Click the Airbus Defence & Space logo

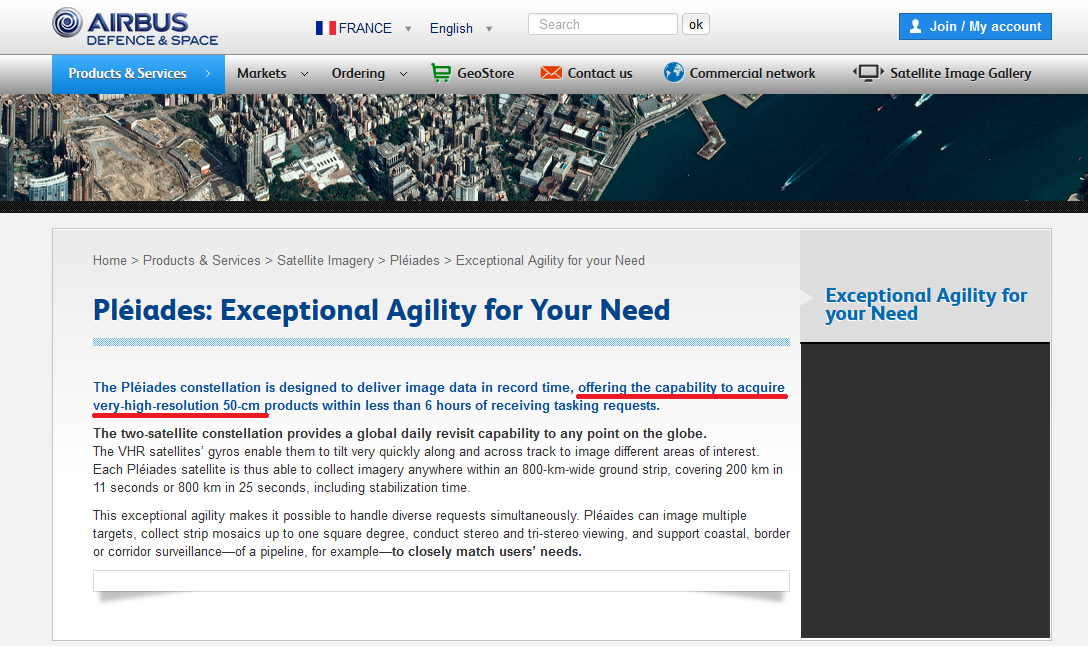pyautogui.click(x=135, y=27)
